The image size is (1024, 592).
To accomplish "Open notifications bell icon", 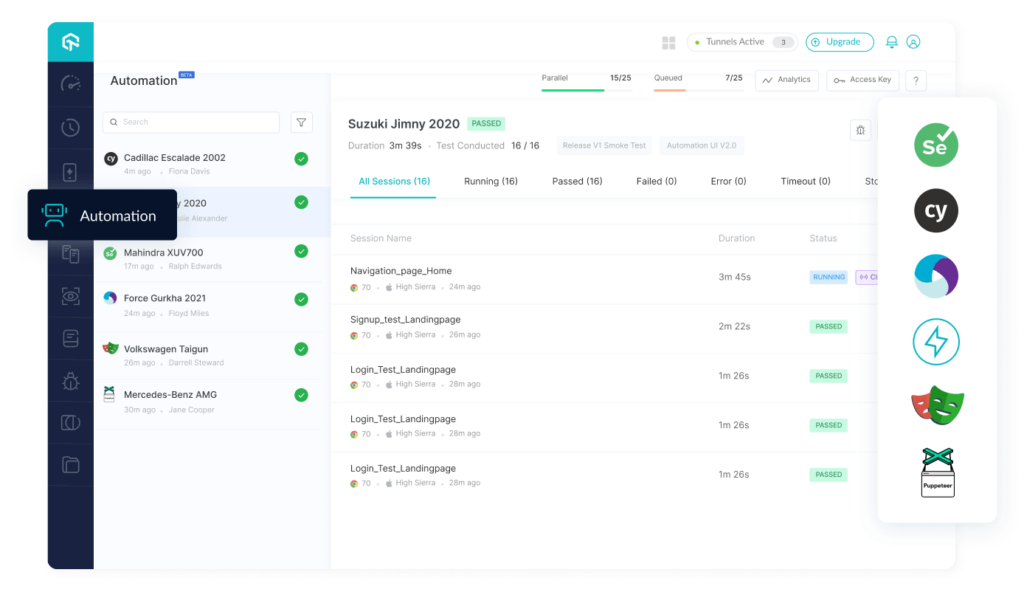I will pyautogui.click(x=891, y=42).
